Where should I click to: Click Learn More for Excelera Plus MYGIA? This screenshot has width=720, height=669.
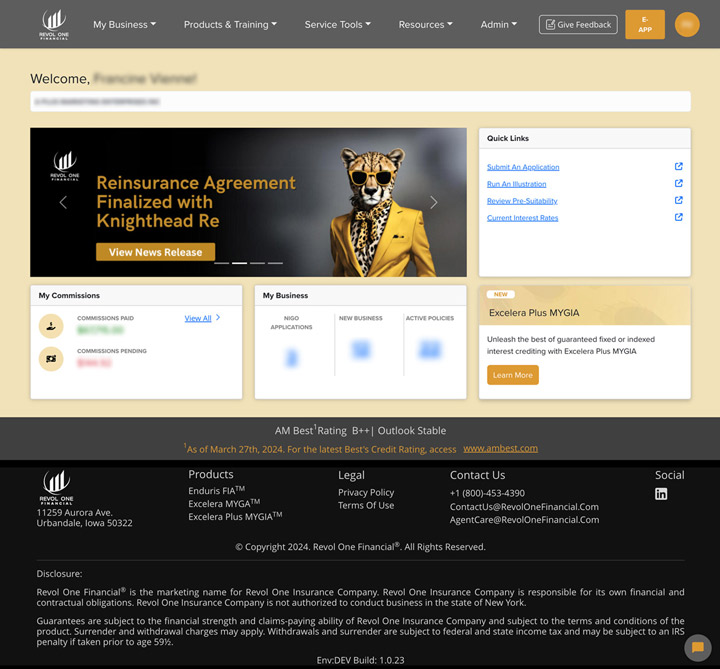(513, 375)
